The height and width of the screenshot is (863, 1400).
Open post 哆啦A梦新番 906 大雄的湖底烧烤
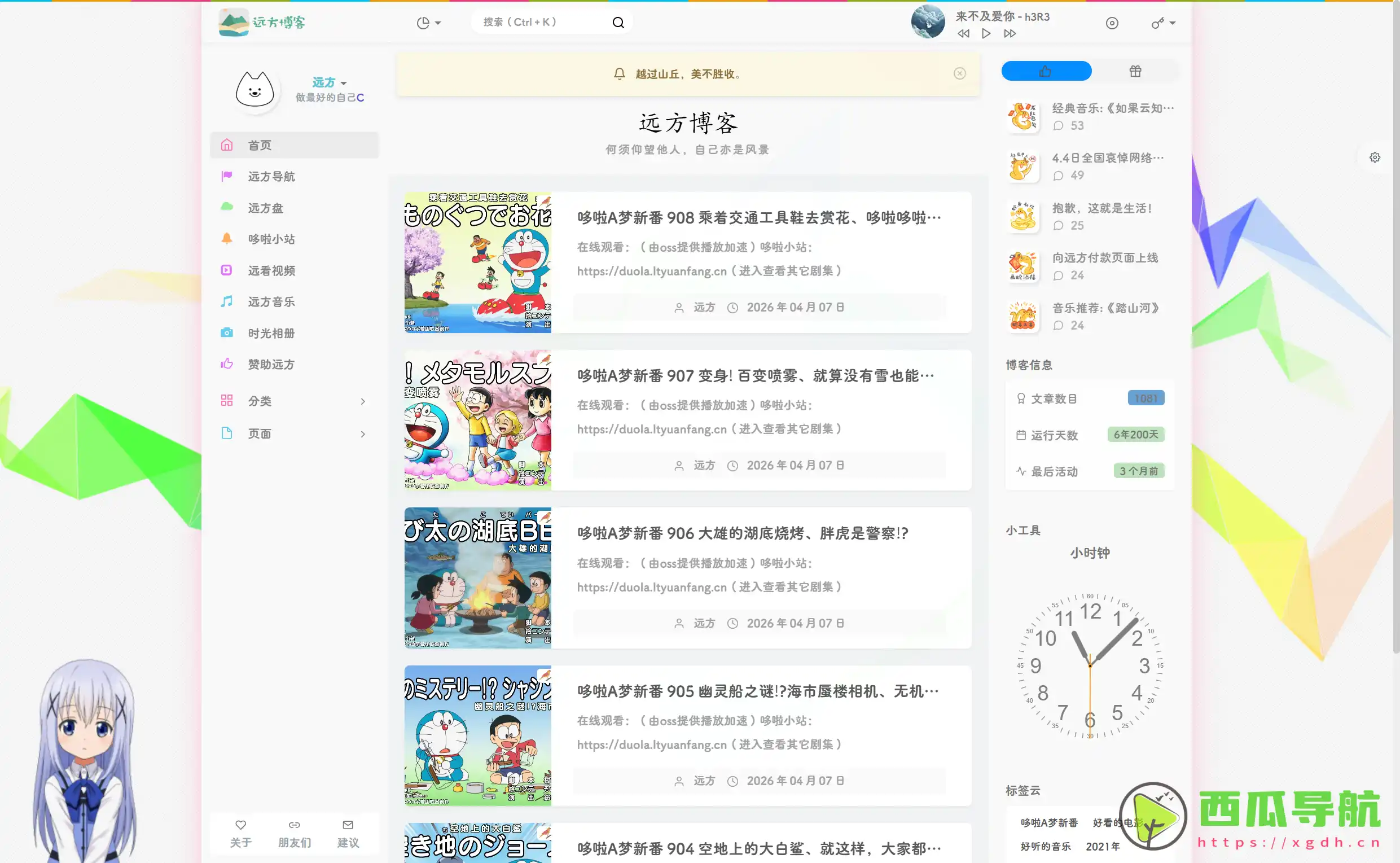point(742,534)
